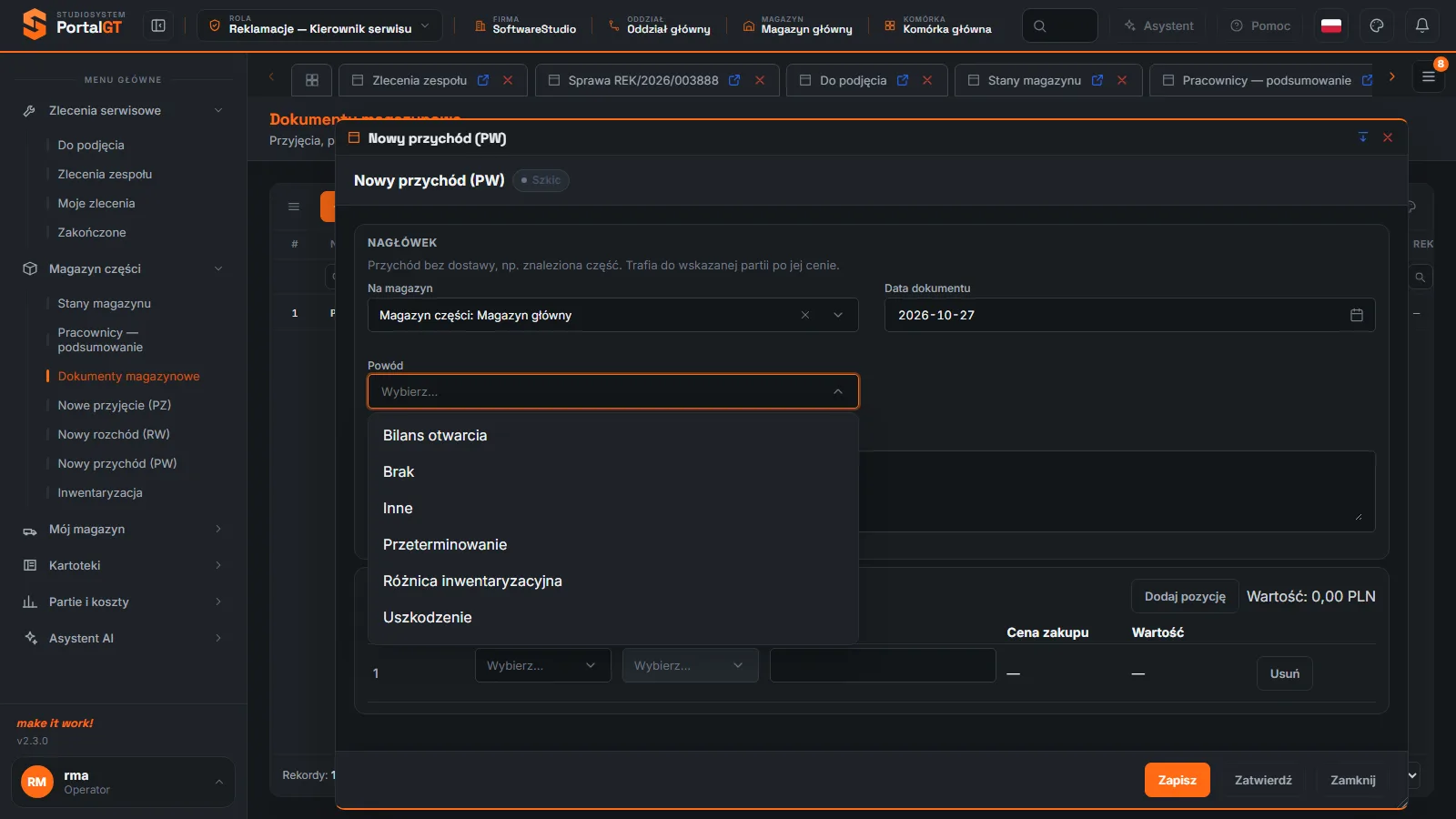The width and height of the screenshot is (1456, 819).
Task: Click the Data dokumentu date field
Action: coord(1129,315)
